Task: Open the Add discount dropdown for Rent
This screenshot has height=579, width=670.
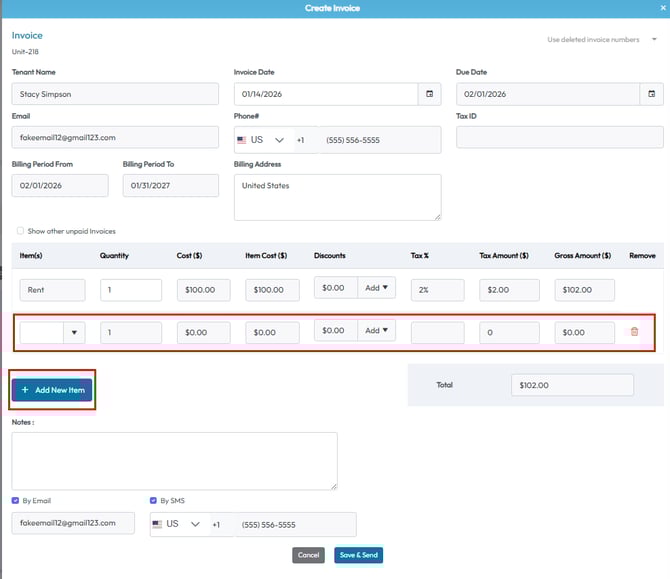Action: [379, 288]
